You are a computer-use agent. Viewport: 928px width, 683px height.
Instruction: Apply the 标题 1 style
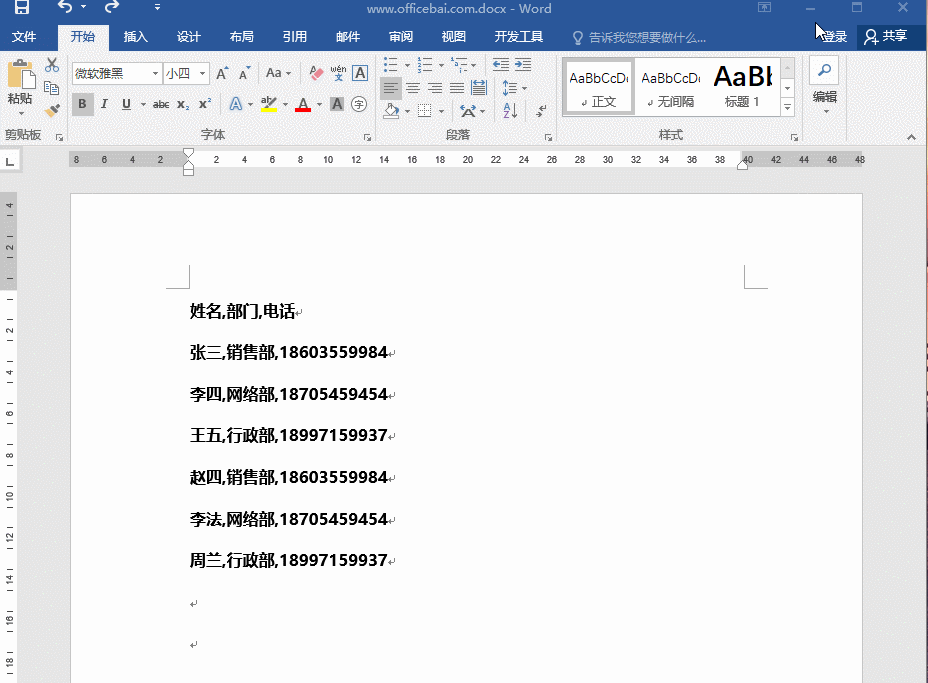(743, 88)
